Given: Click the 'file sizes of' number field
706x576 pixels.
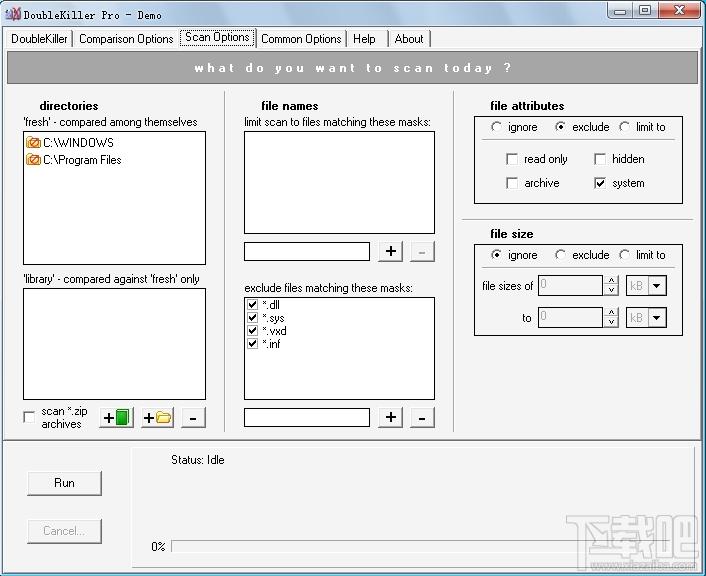Looking at the screenshot, I should coord(570,286).
